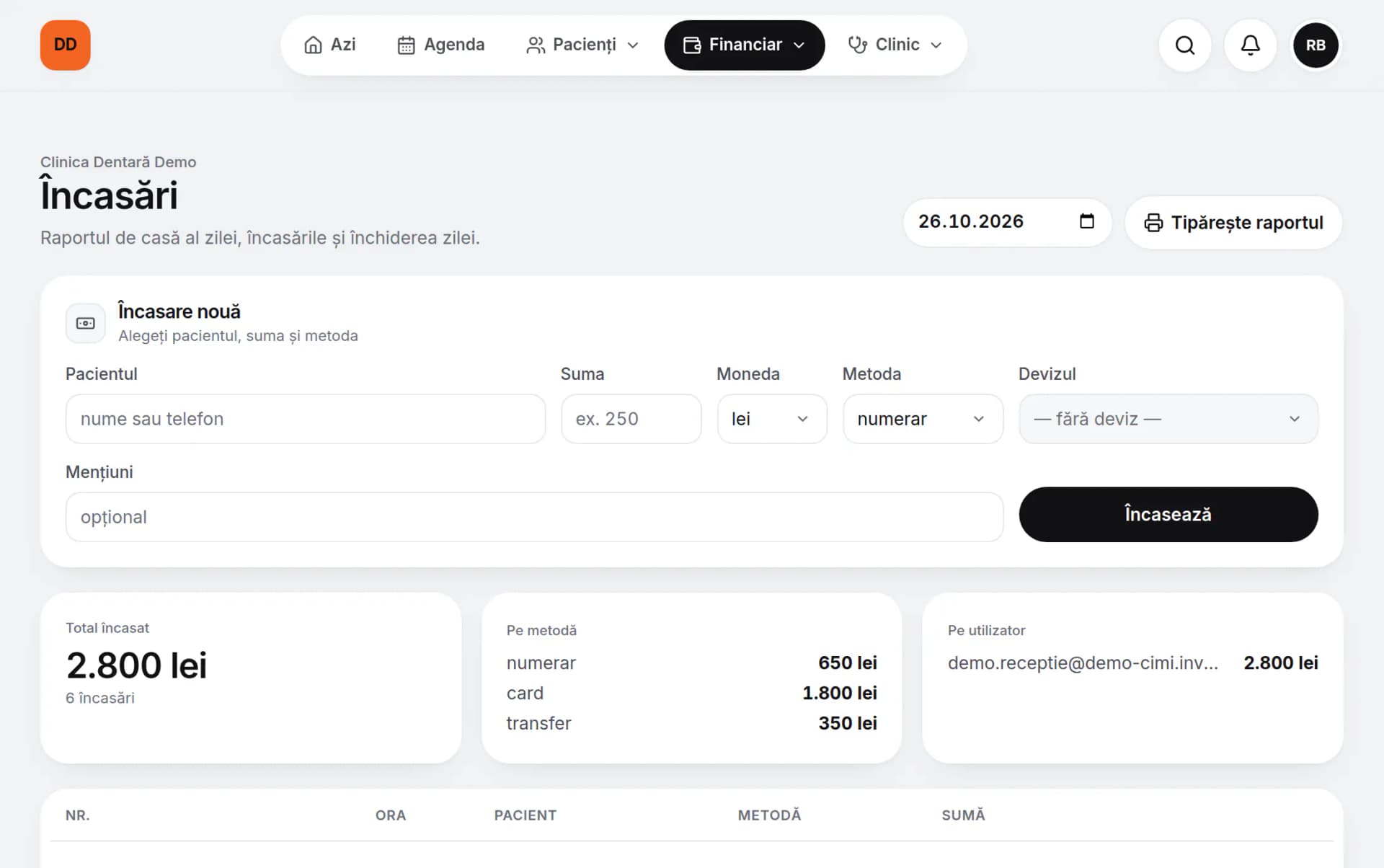
Task: Click the demo.receptie user email text
Action: 1083,663
